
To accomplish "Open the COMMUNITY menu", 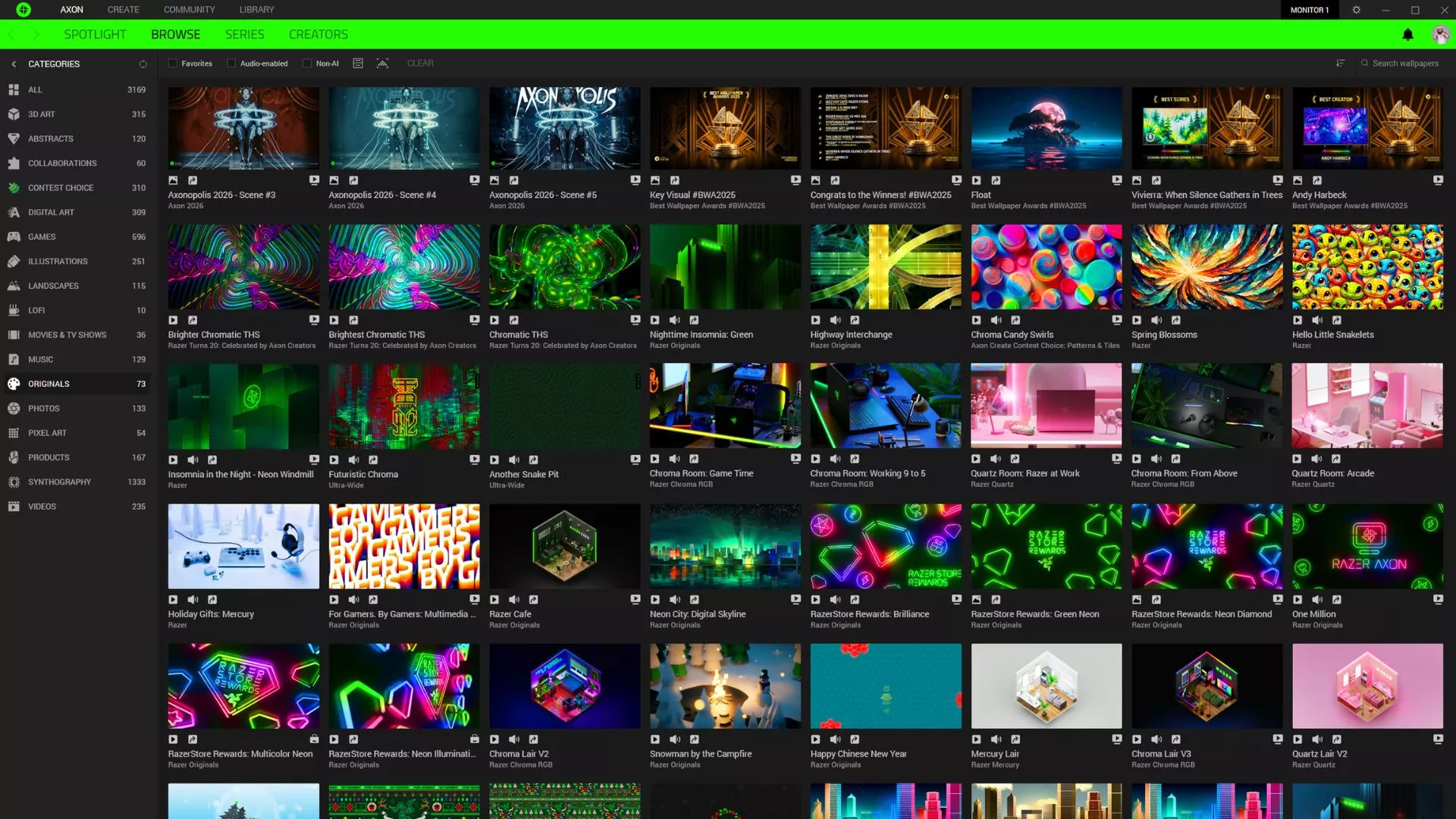I will point(189,10).
